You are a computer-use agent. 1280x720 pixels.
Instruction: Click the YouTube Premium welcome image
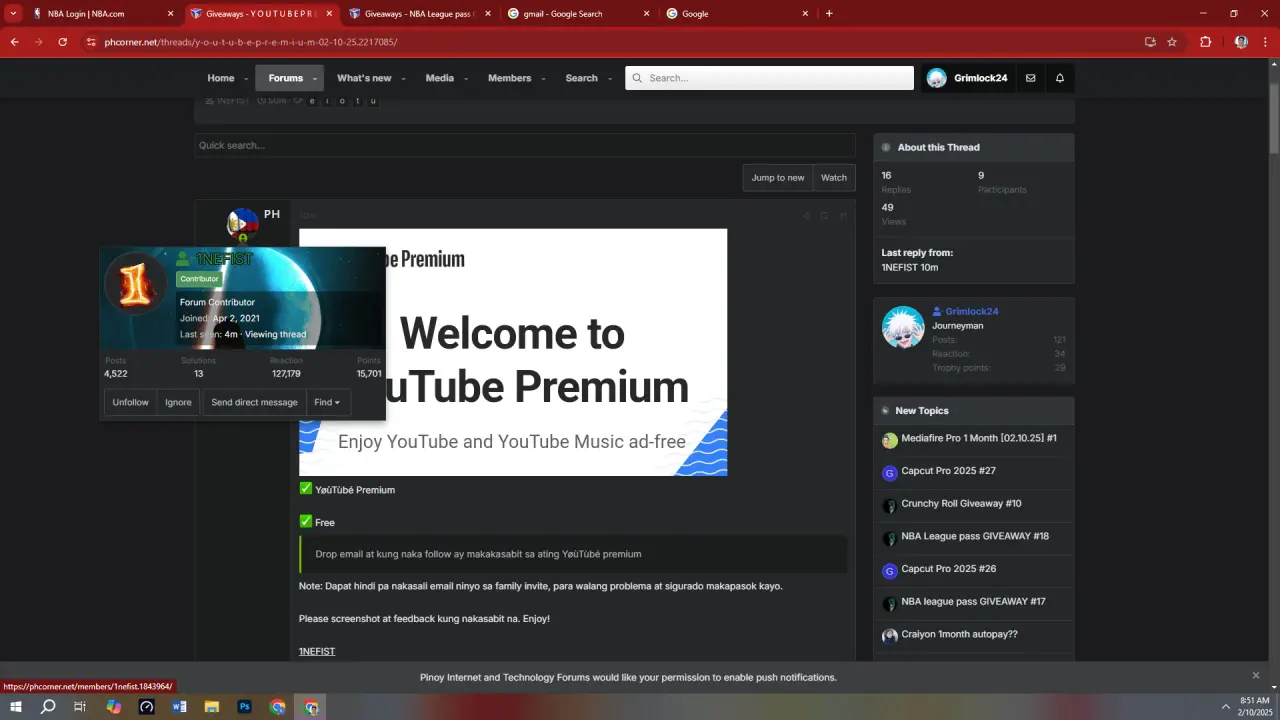click(513, 352)
